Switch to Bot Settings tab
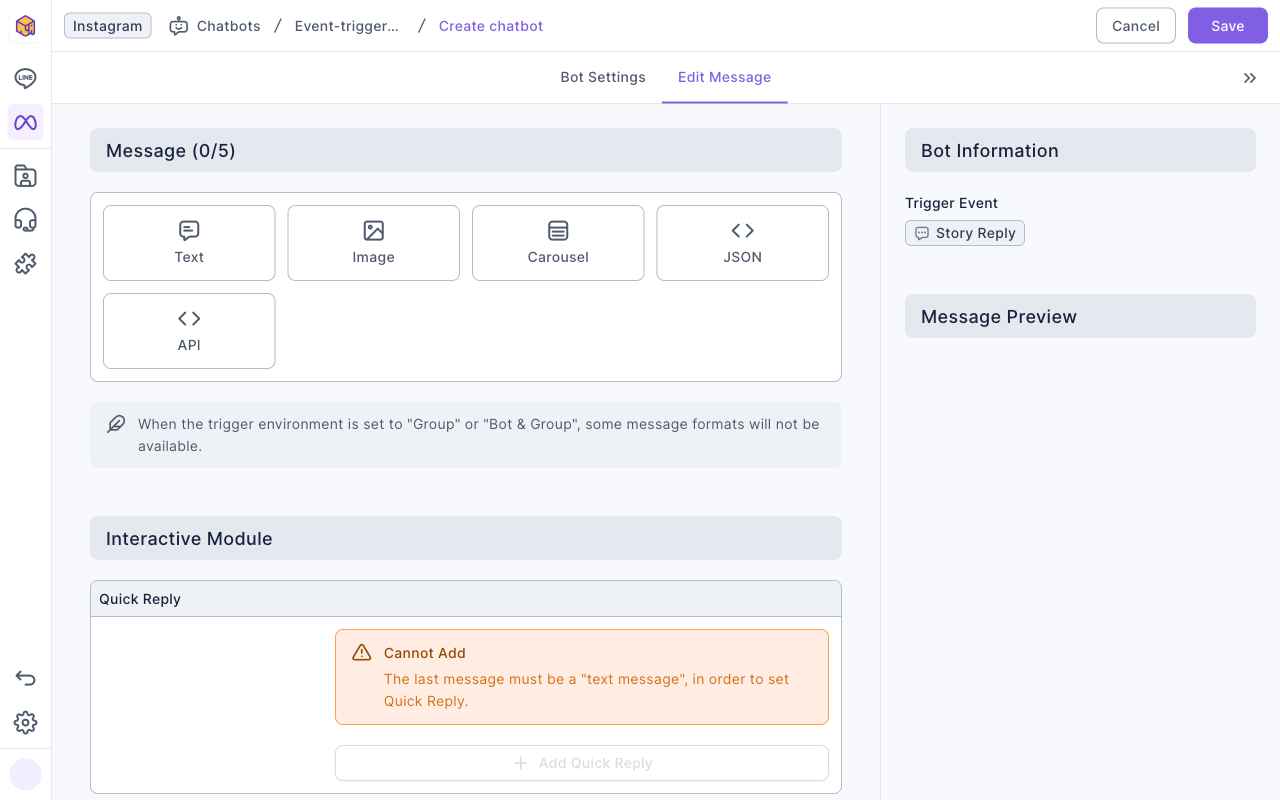1280x800 pixels. (603, 77)
